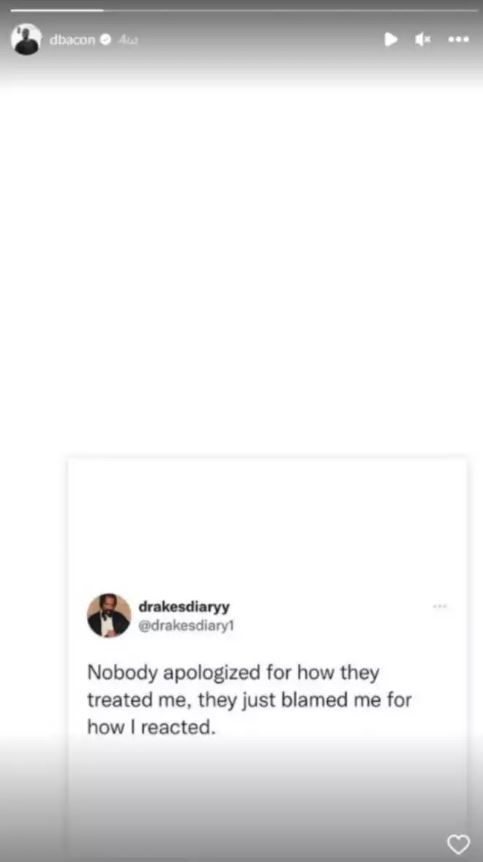Click the tweet line starting "Nobody apologized"
Viewport: 483px width, 862px height.
(233, 673)
